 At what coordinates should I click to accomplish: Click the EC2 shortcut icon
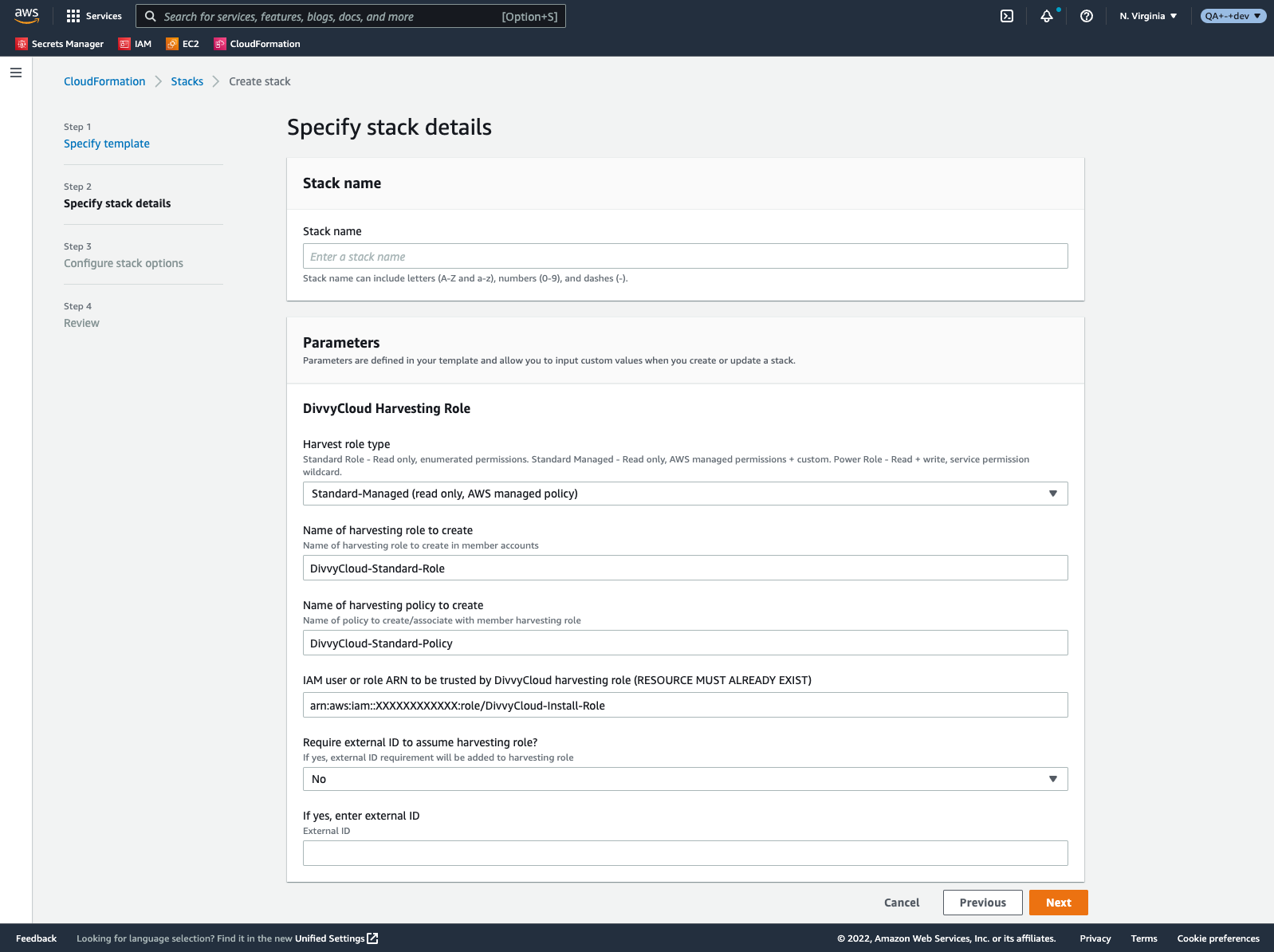(x=172, y=44)
